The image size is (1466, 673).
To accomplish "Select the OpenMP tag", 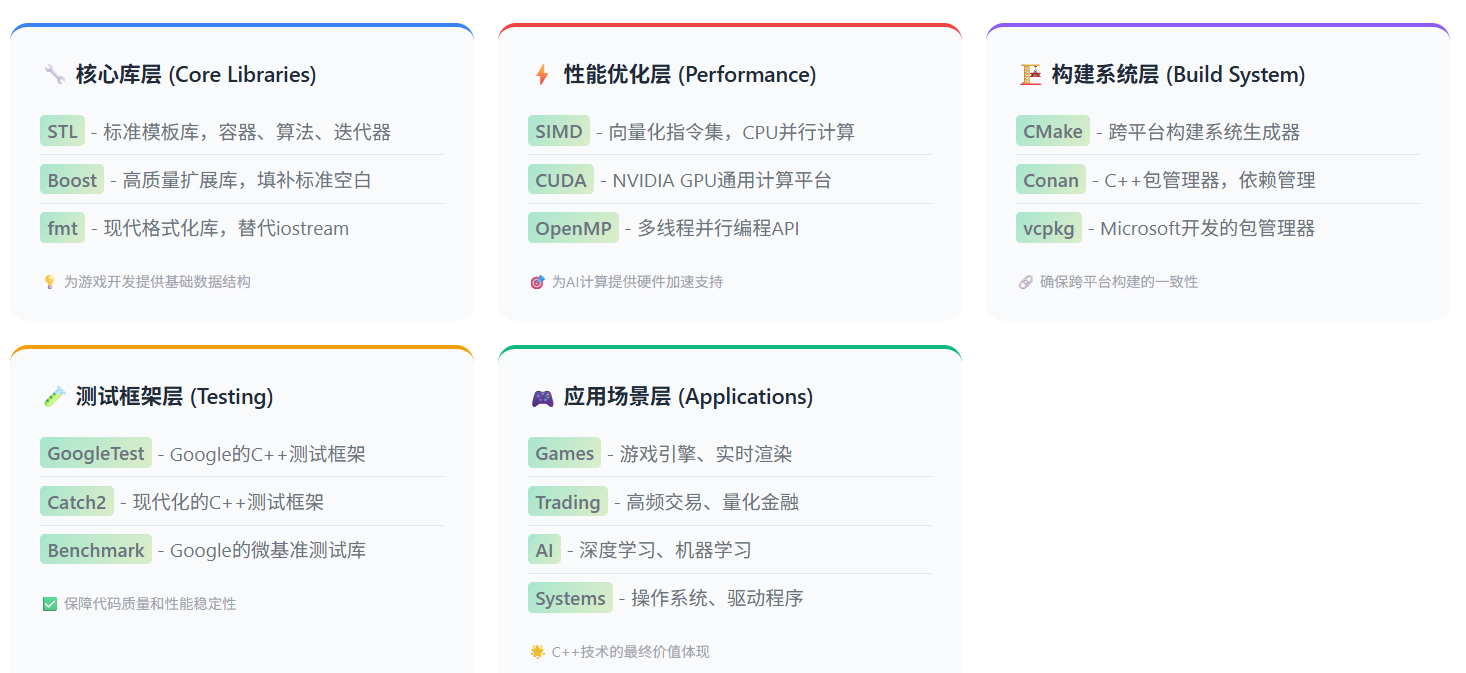I will click(573, 228).
